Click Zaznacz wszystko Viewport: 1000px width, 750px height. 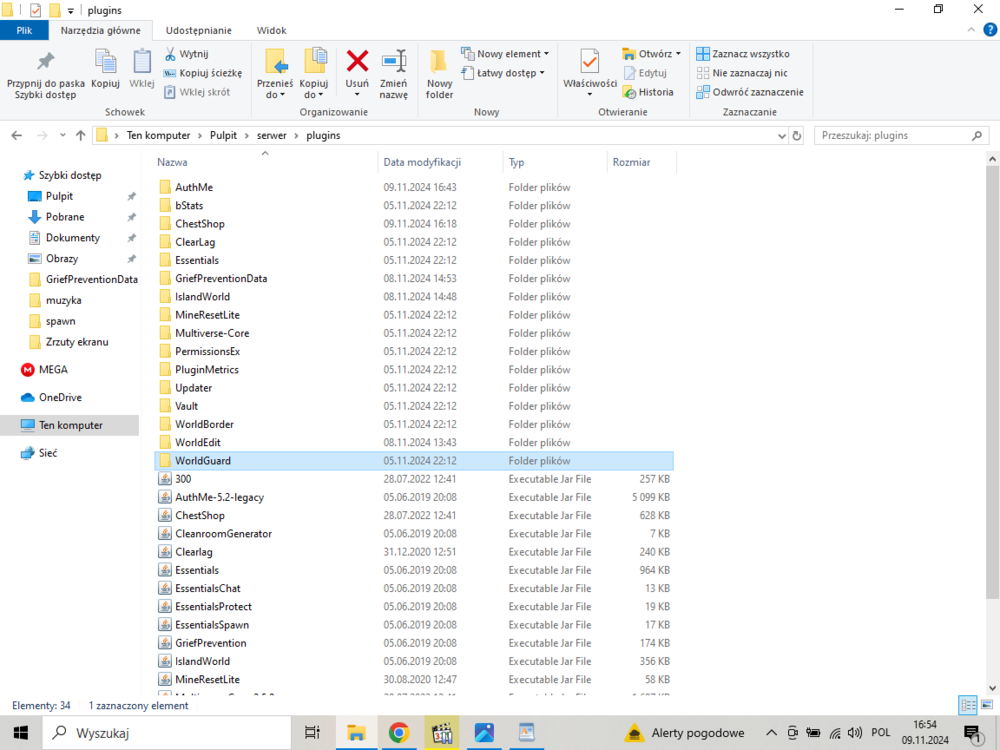[x=743, y=54]
